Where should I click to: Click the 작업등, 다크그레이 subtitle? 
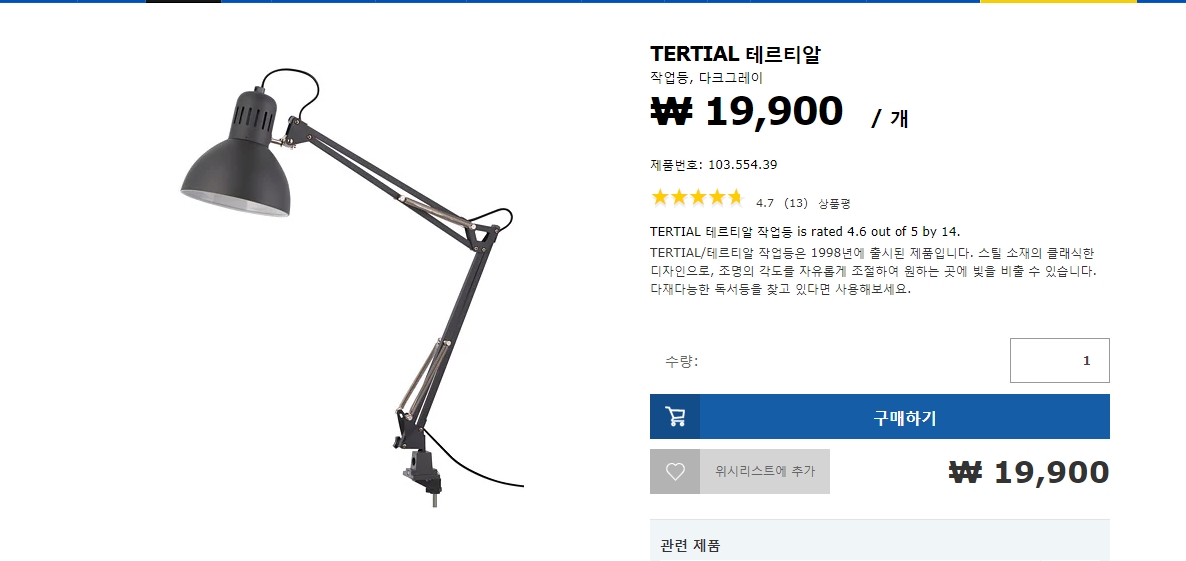706,78
